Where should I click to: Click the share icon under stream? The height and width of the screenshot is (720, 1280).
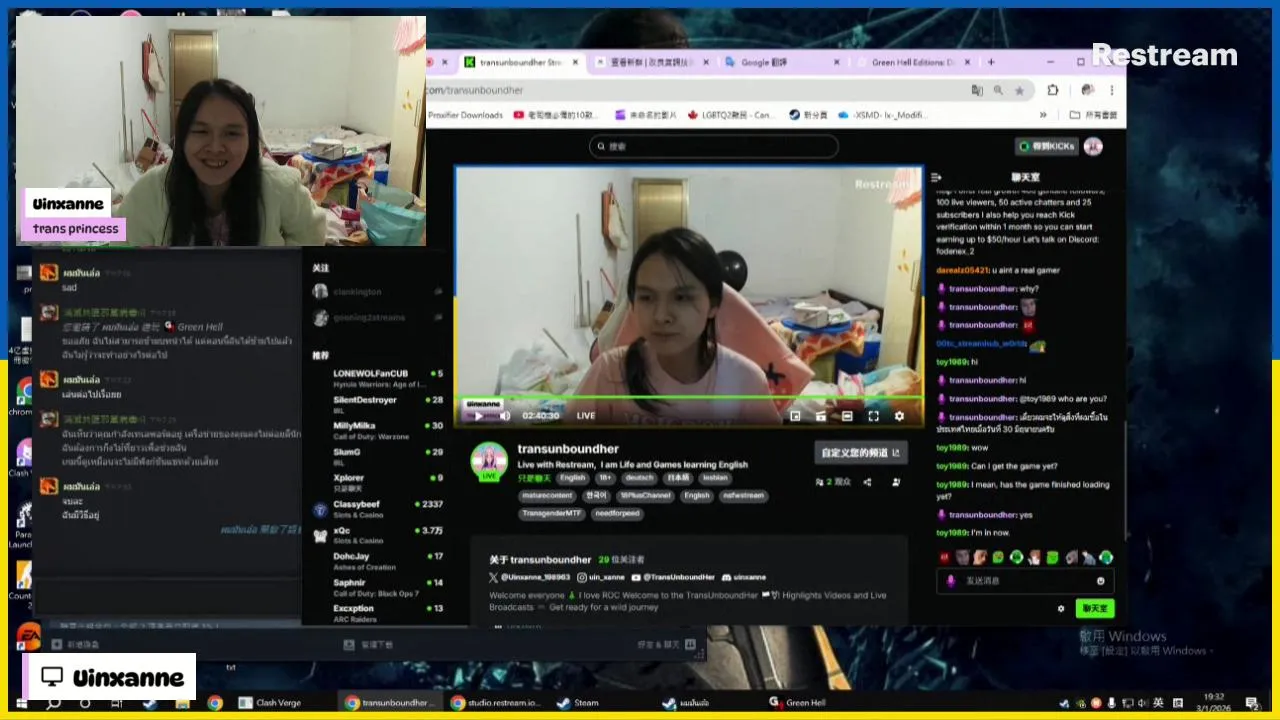tap(867, 482)
